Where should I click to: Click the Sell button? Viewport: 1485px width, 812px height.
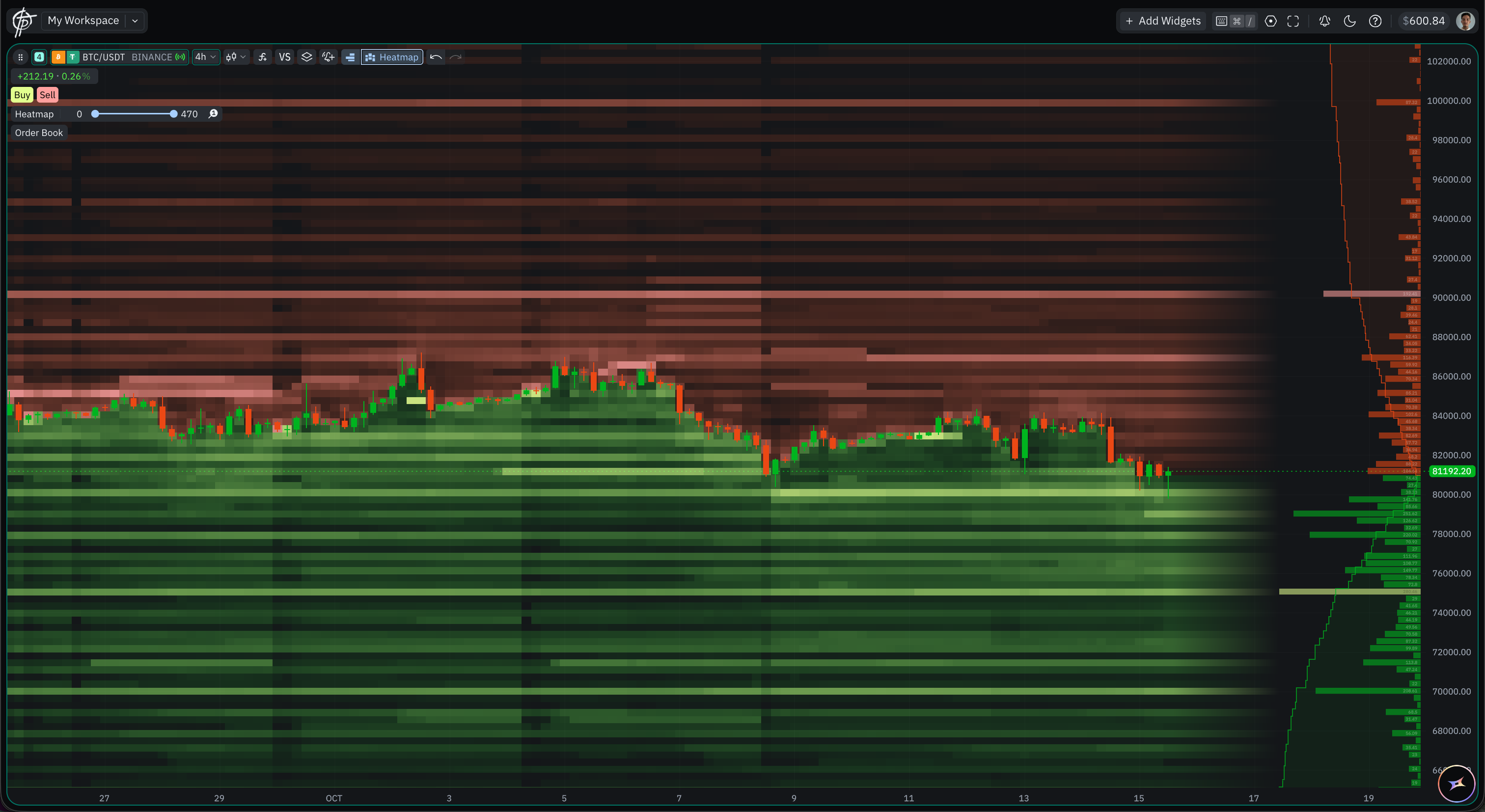tap(47, 95)
